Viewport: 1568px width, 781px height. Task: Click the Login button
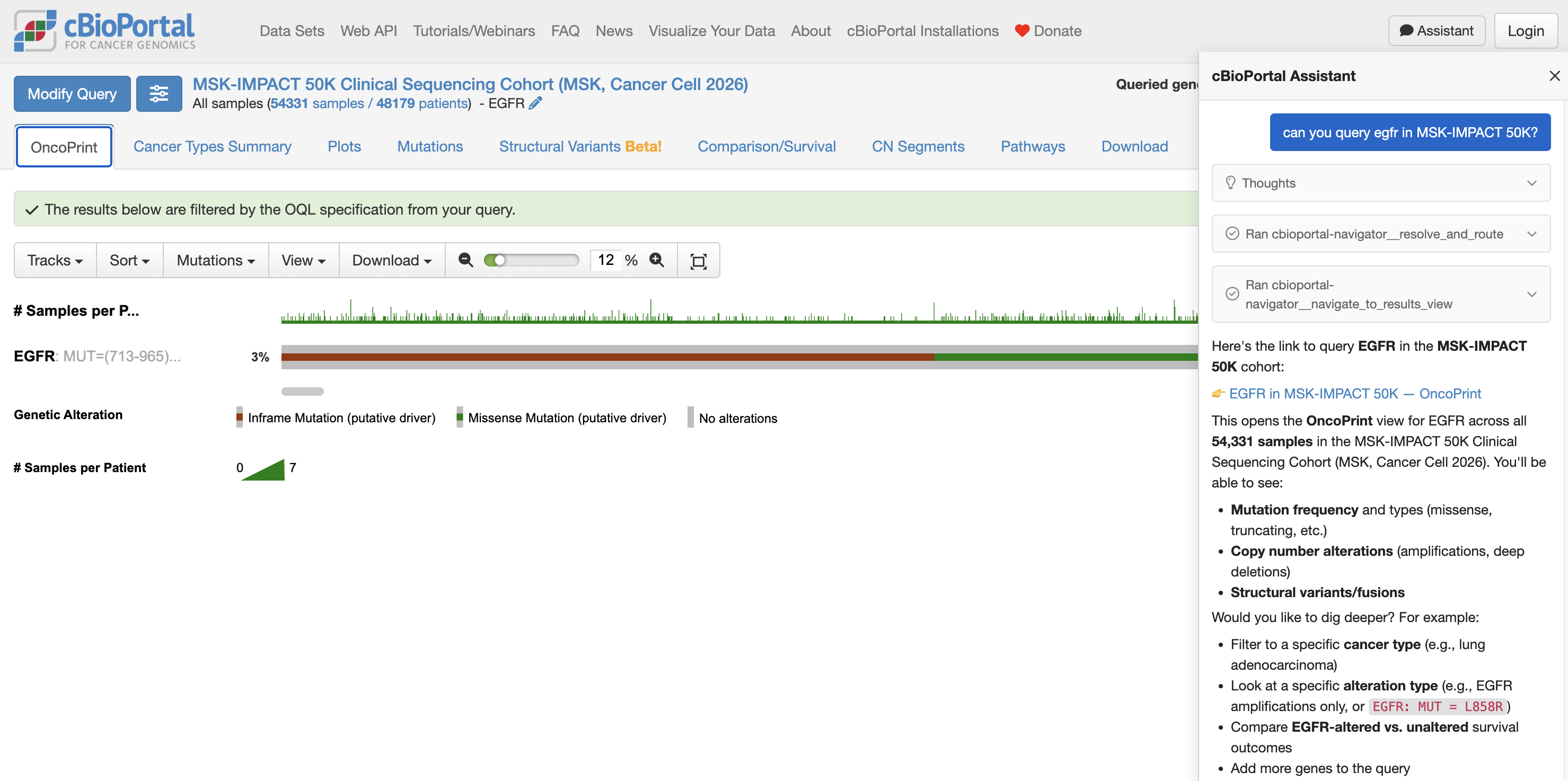pyautogui.click(x=1526, y=30)
